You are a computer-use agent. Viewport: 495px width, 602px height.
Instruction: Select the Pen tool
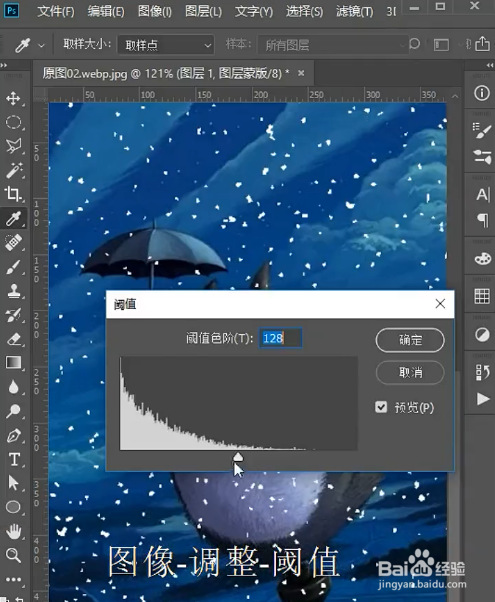click(13, 435)
